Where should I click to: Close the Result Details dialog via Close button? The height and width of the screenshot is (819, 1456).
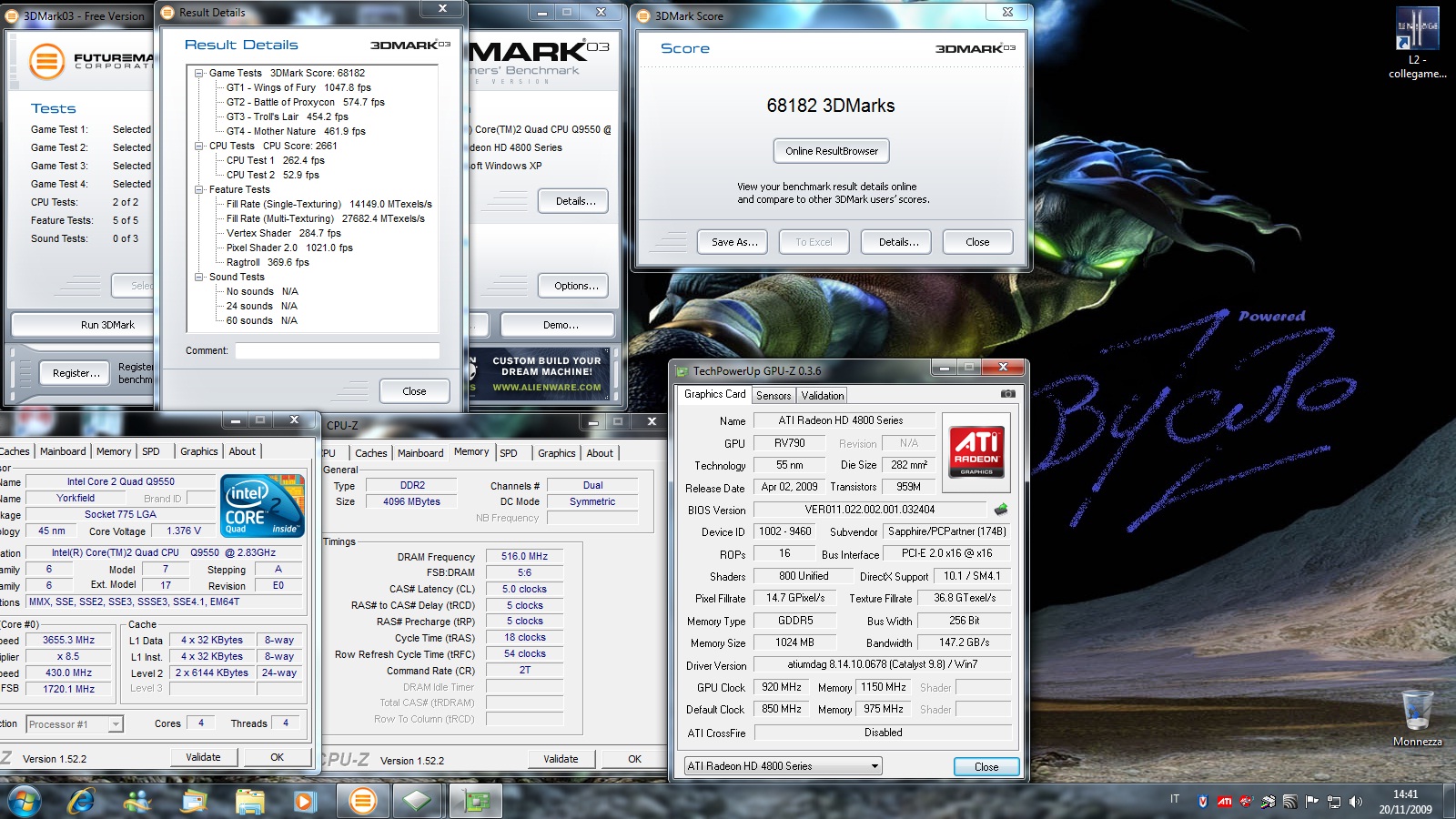414,391
